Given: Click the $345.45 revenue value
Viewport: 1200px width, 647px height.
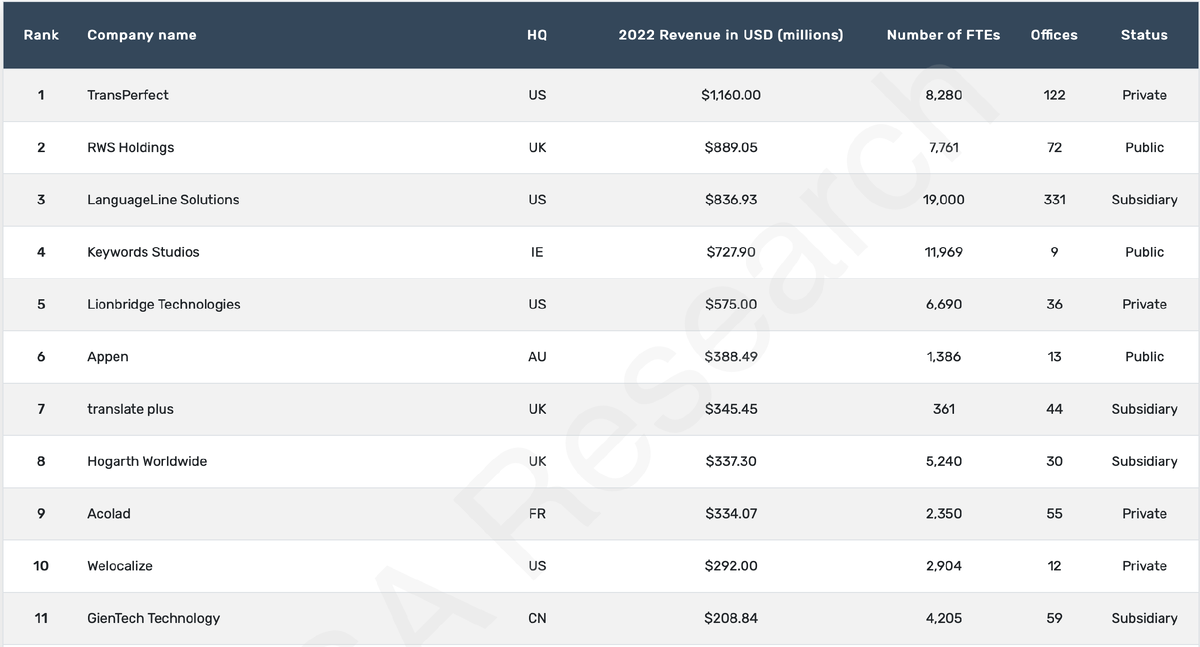Looking at the screenshot, I should [x=731, y=409].
